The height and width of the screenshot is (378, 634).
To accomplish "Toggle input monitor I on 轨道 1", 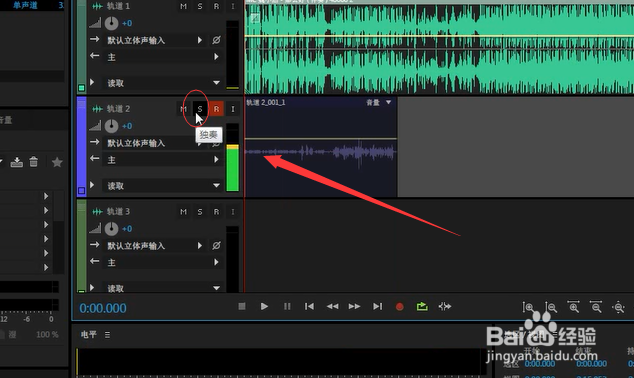I will click(x=233, y=6).
